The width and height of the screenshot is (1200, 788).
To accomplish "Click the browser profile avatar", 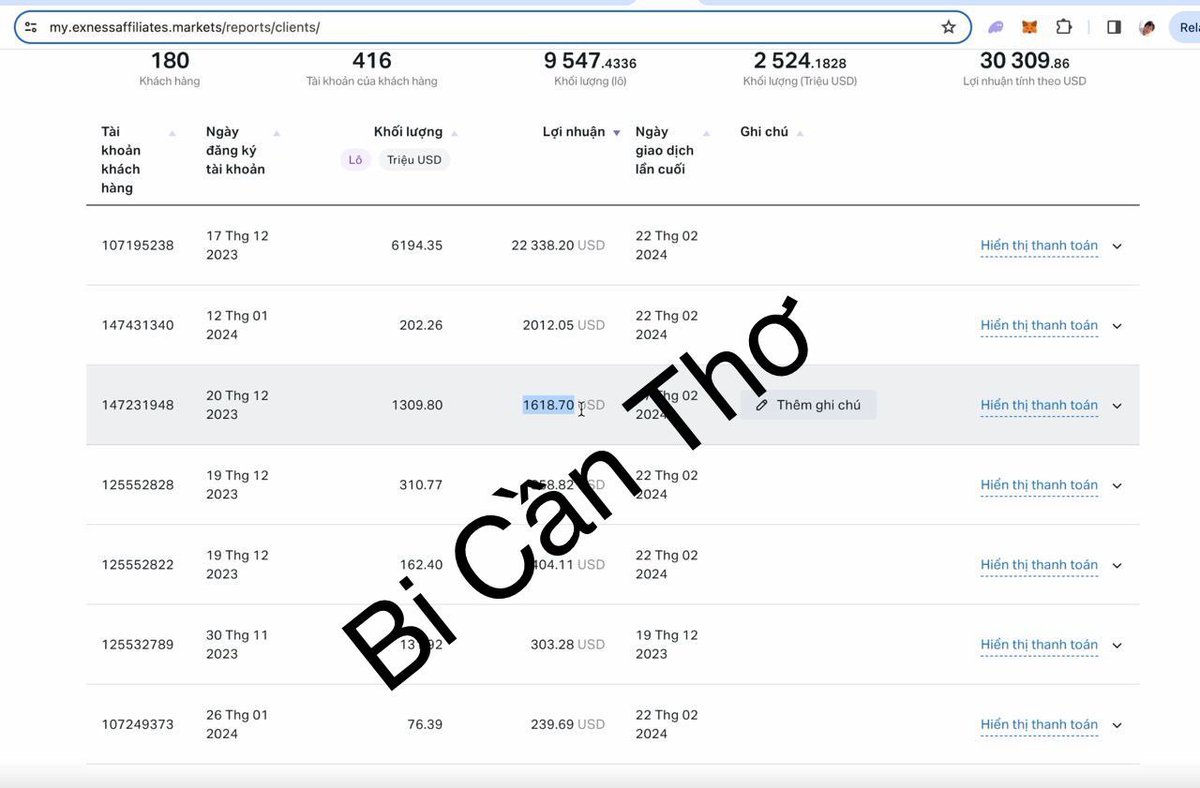I will (x=1146, y=27).
